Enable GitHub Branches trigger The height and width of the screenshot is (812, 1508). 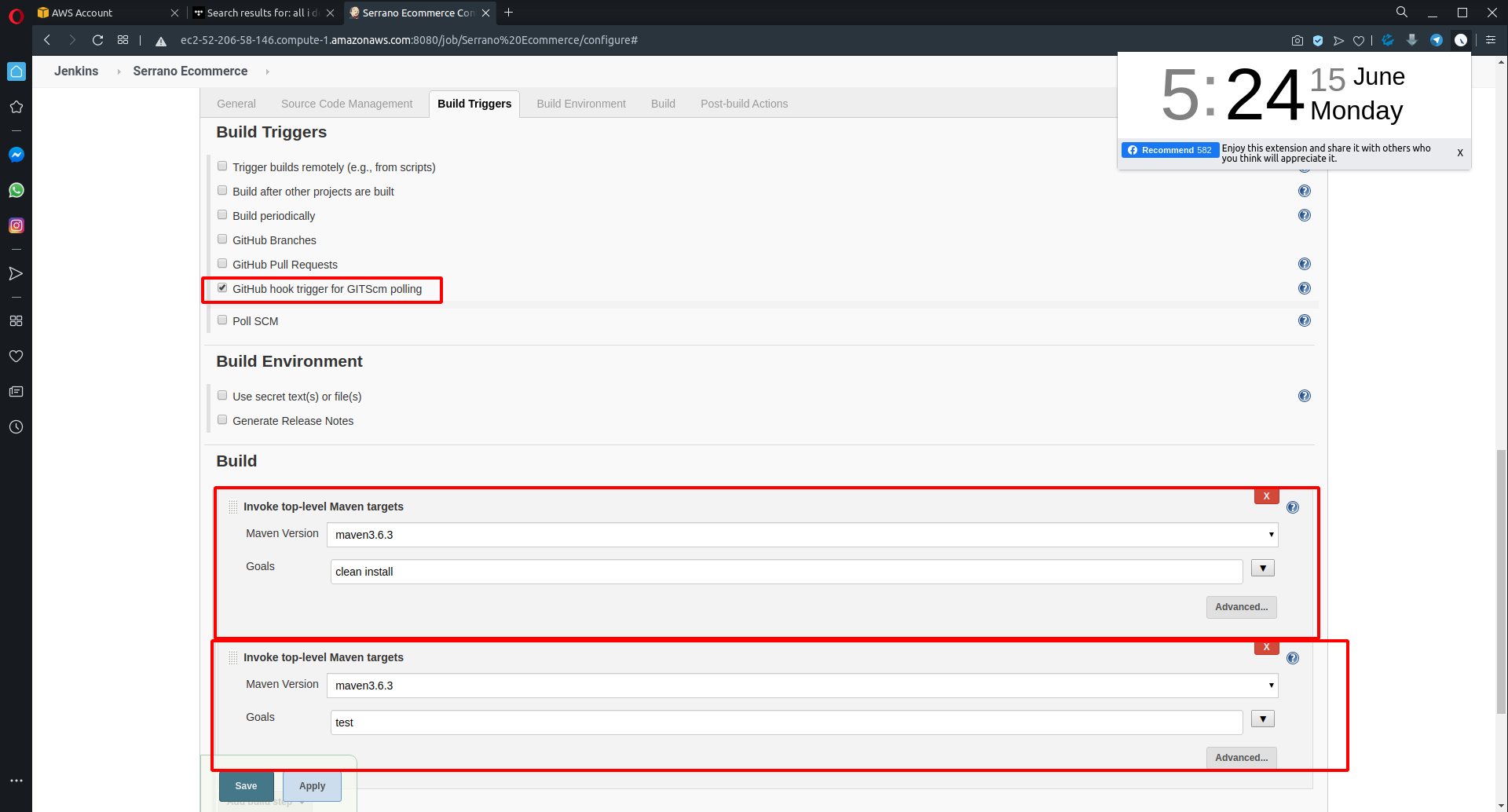222,240
